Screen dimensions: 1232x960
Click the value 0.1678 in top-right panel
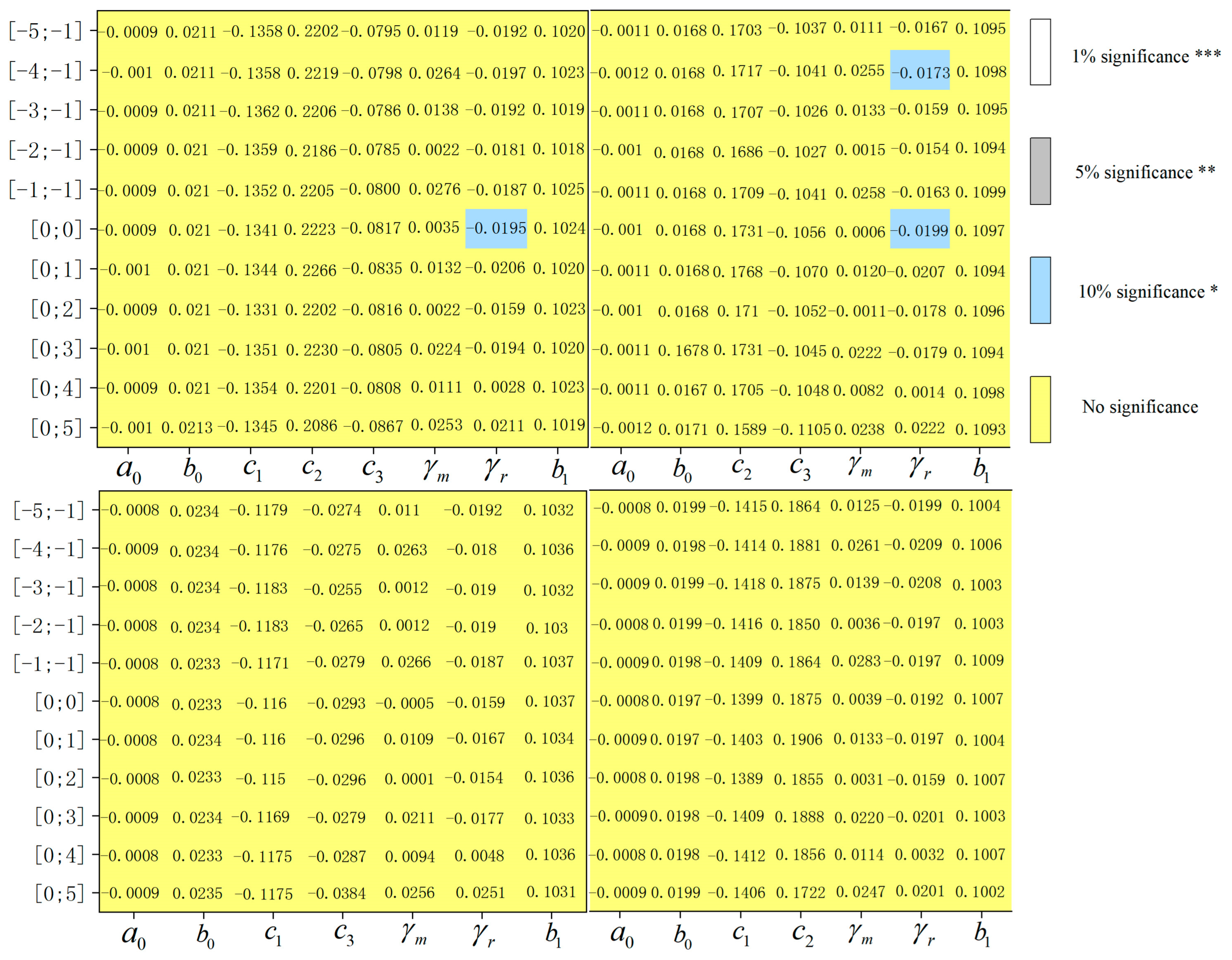pyautogui.click(x=682, y=350)
